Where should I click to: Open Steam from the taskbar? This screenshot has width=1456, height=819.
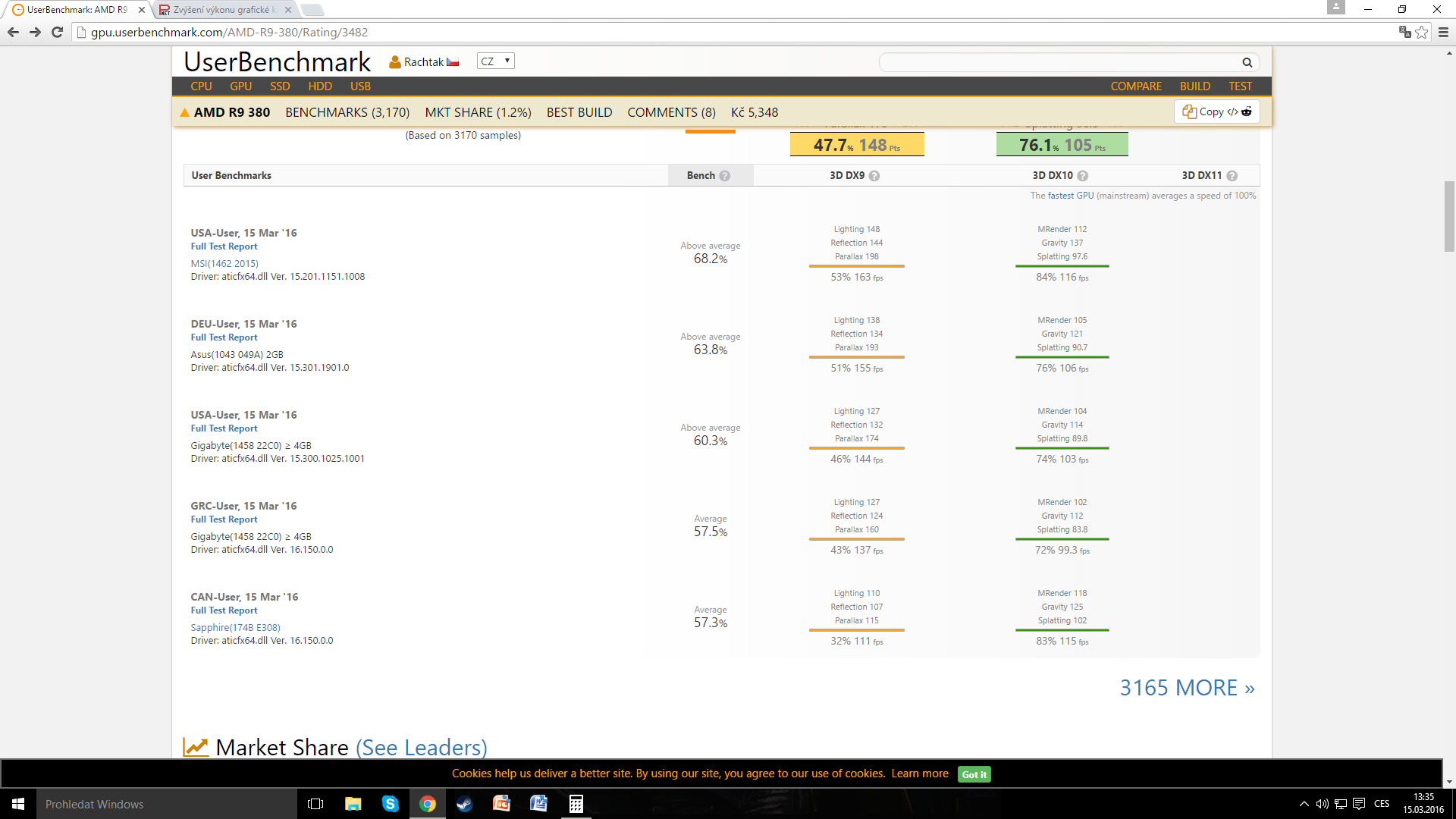click(x=464, y=804)
